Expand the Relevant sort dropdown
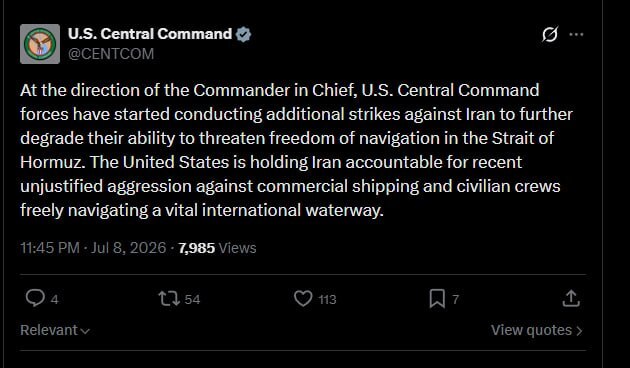 click(55, 330)
